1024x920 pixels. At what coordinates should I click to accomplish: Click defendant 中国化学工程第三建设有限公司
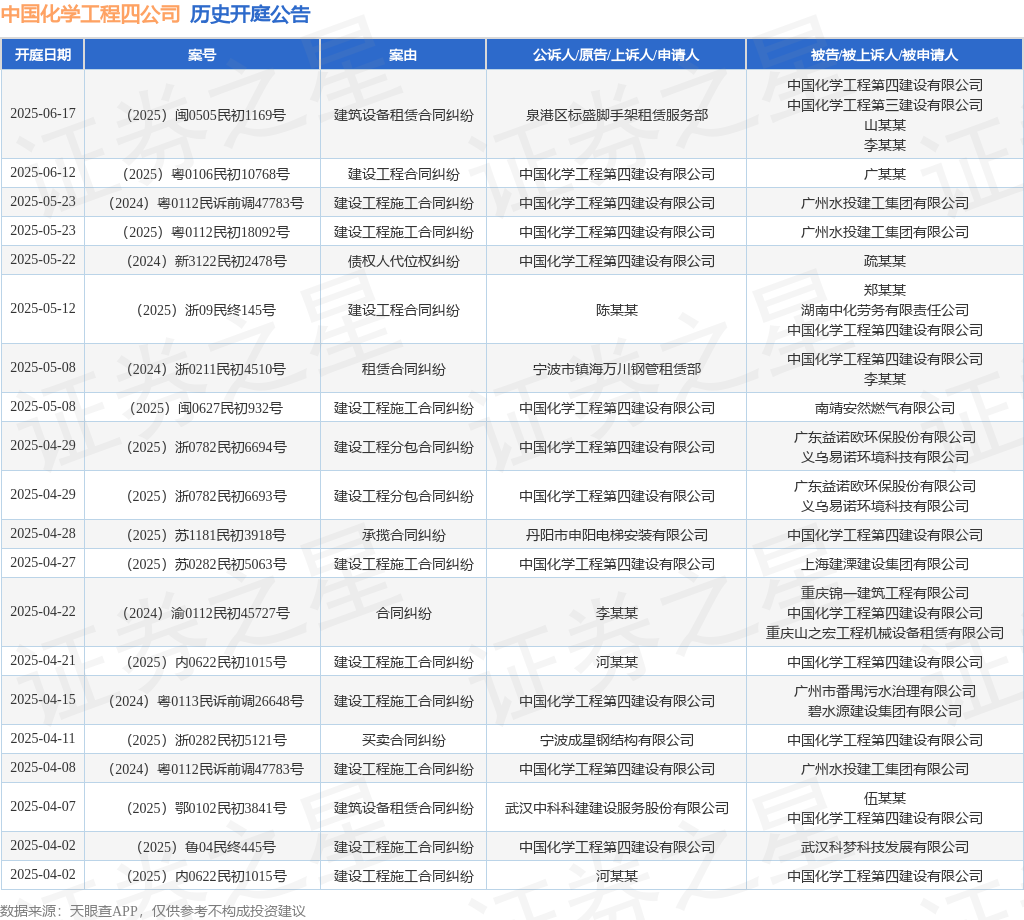point(885,104)
